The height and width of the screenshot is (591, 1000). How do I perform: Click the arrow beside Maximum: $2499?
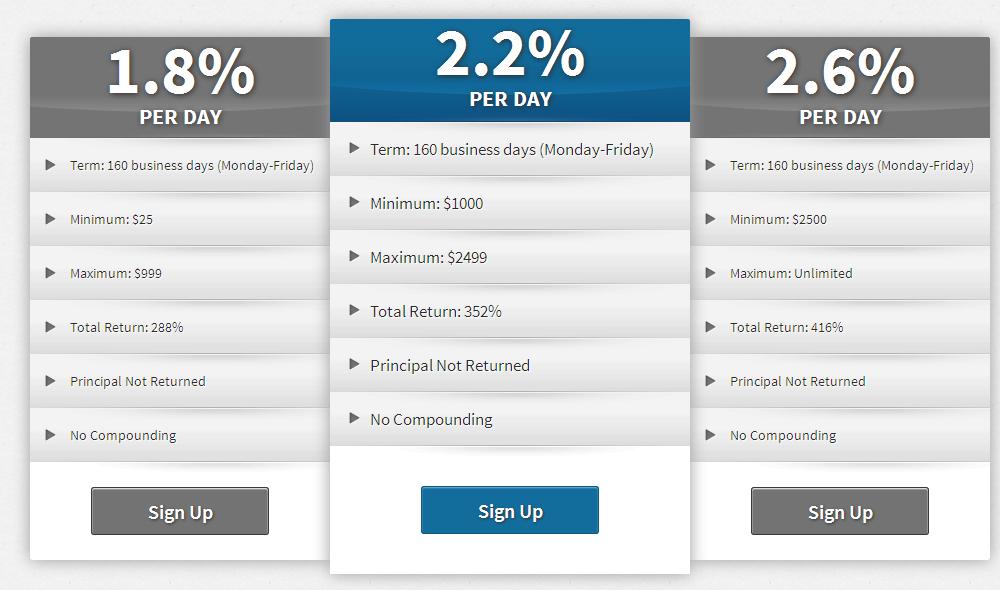pos(354,256)
